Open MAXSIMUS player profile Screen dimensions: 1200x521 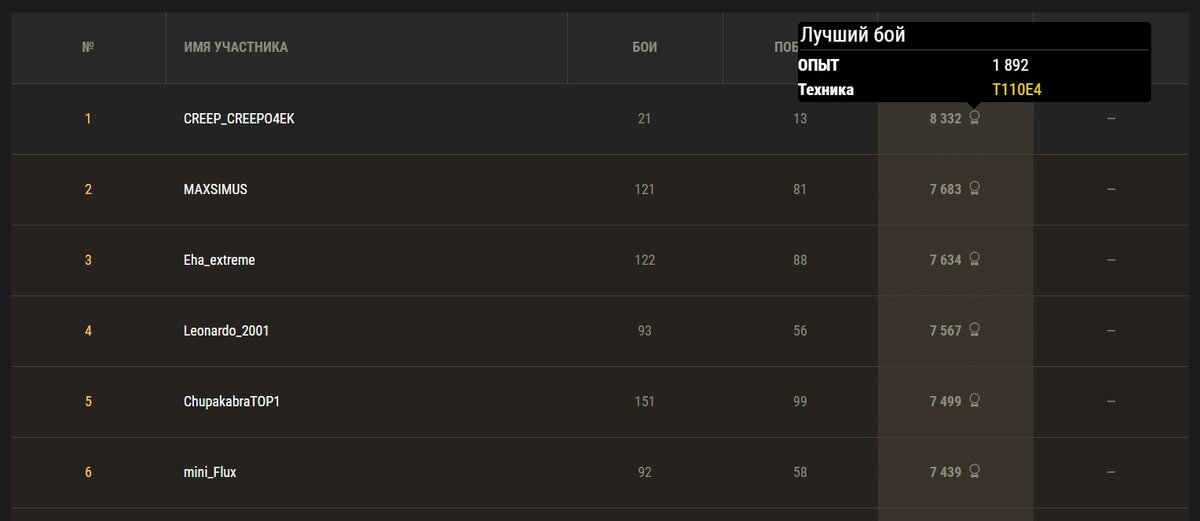[215, 189]
